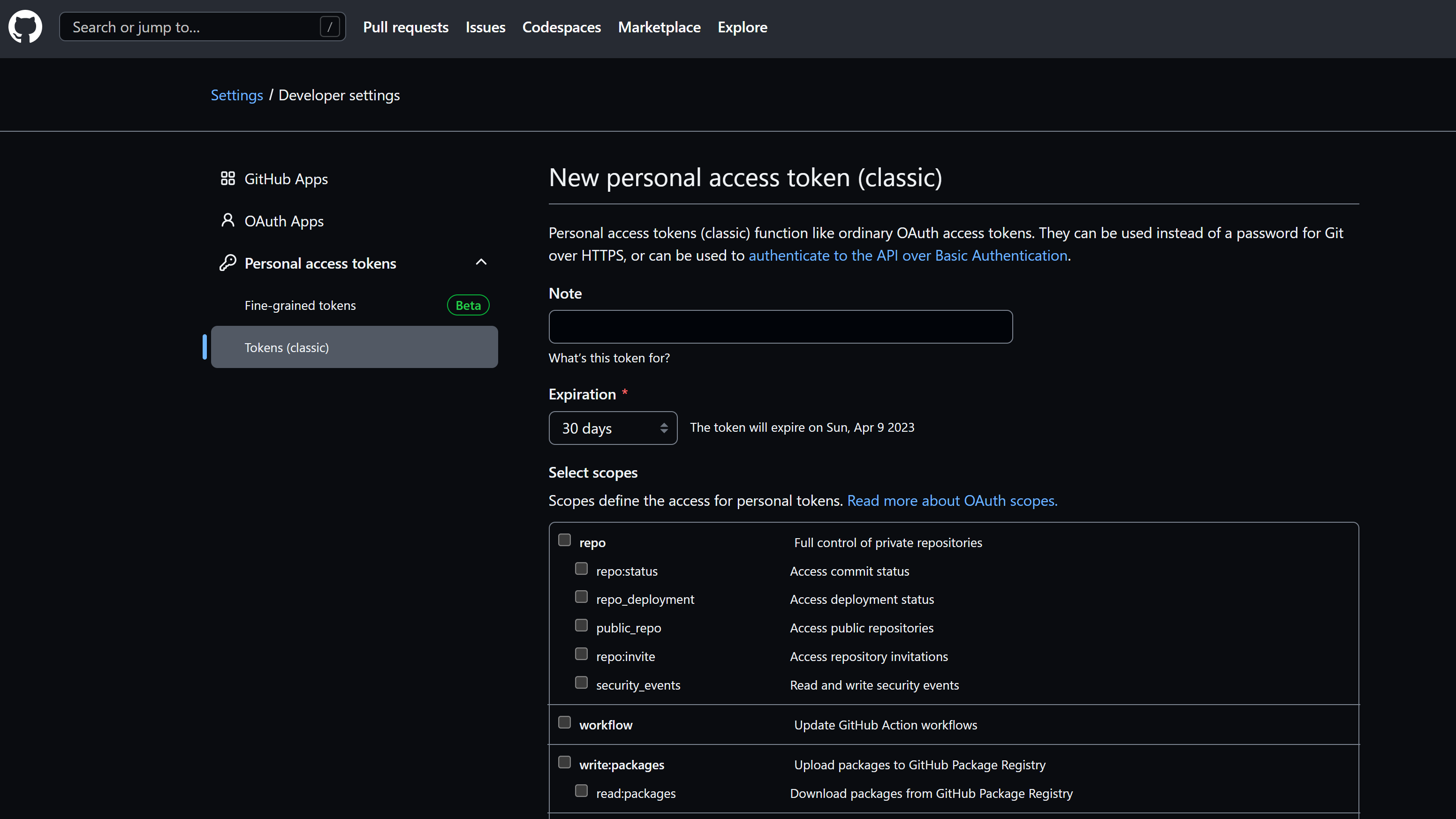This screenshot has width=1456, height=819.
Task: Click "Download packages from GitHub Package Registry"
Action: 931,793
